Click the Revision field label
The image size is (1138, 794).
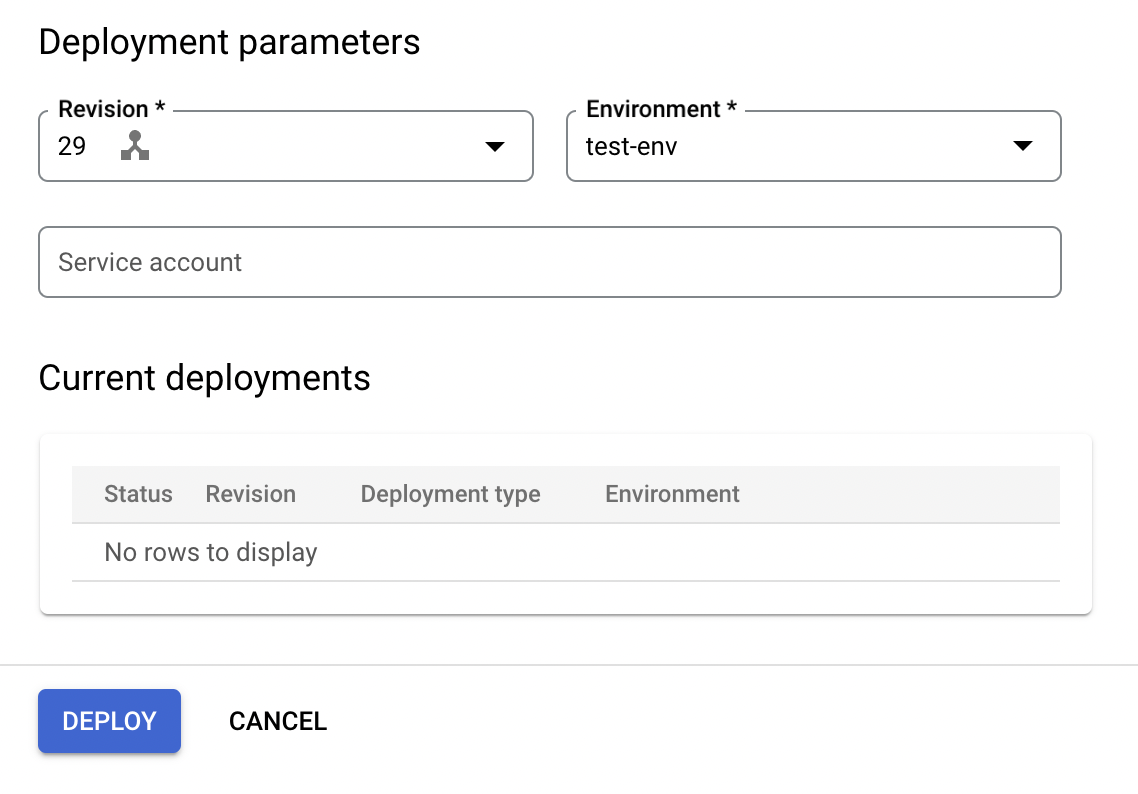tap(103, 109)
